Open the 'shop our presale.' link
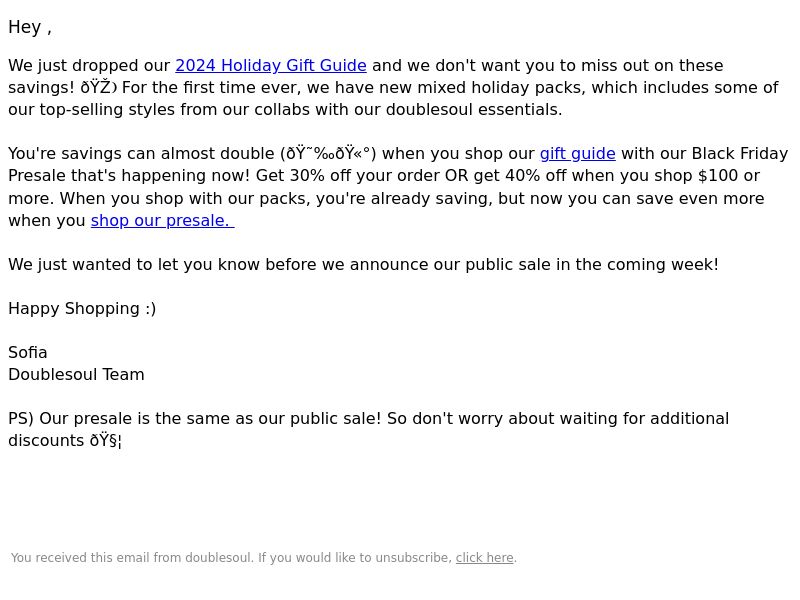 pos(162,220)
